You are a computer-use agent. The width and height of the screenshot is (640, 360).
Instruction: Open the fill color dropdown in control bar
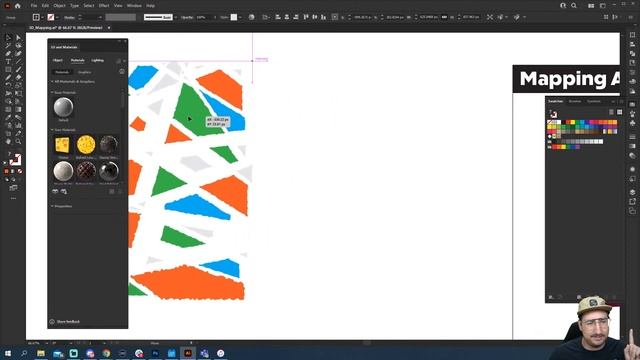point(42,17)
